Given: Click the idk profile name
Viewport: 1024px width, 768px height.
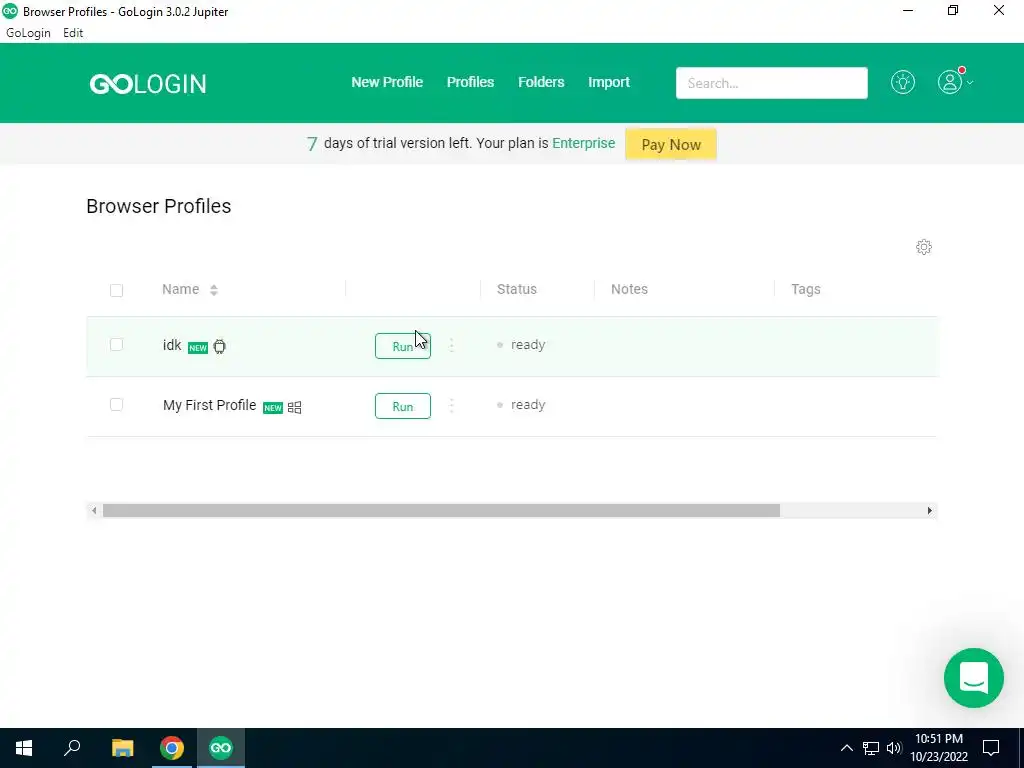Looking at the screenshot, I should pyautogui.click(x=172, y=345).
